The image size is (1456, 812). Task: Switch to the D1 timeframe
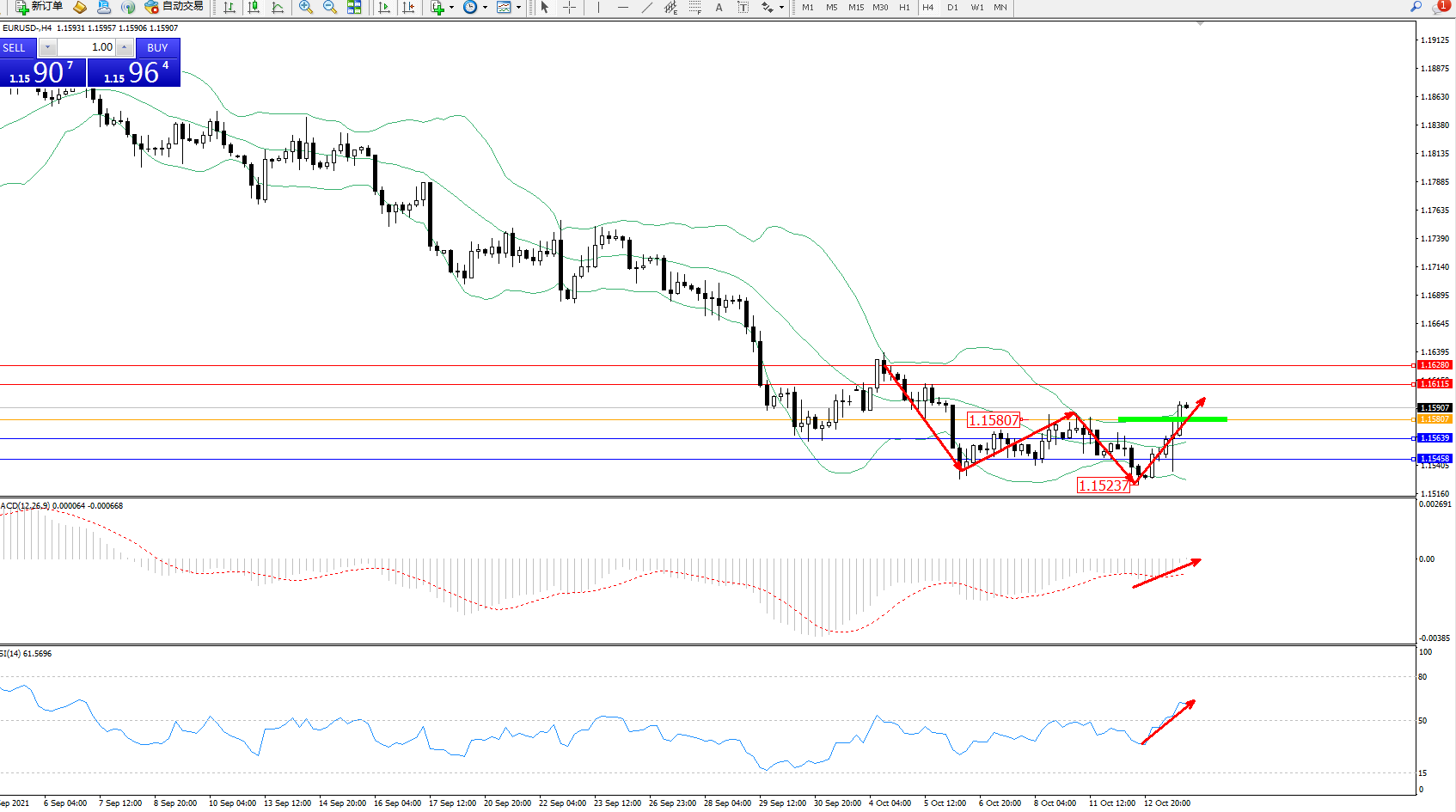(x=952, y=7)
